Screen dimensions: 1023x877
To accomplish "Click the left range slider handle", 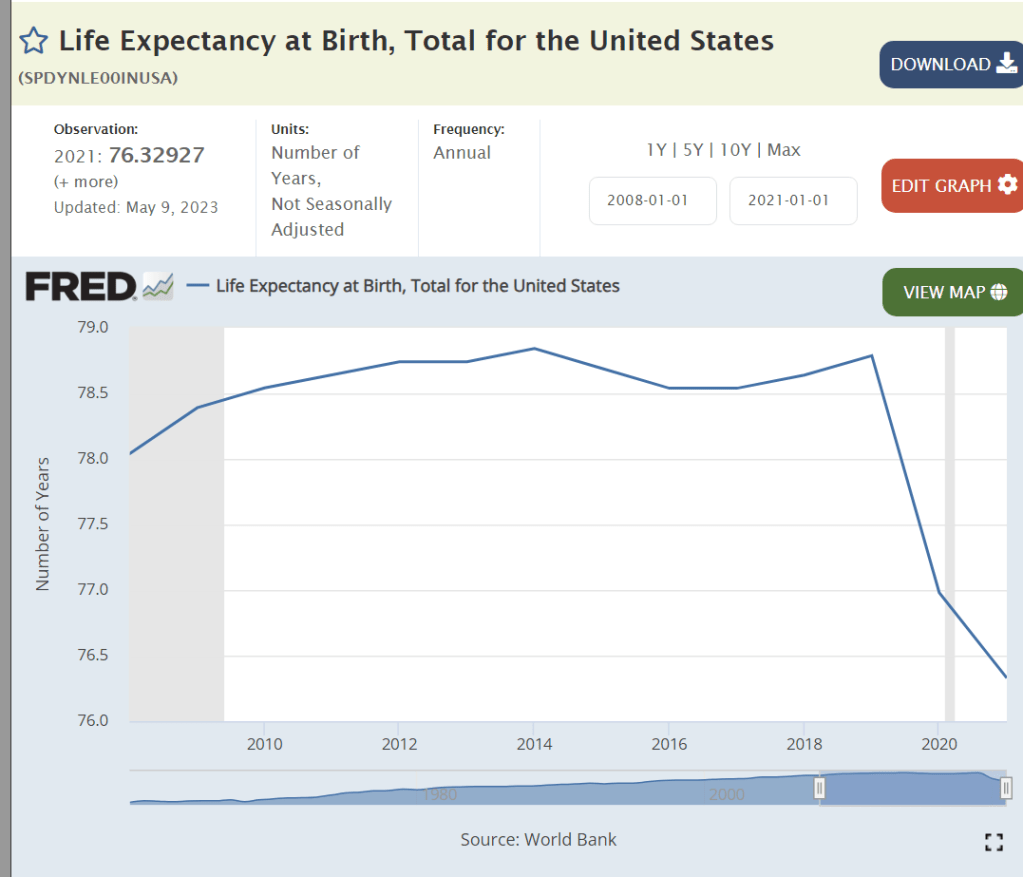I will [x=820, y=788].
